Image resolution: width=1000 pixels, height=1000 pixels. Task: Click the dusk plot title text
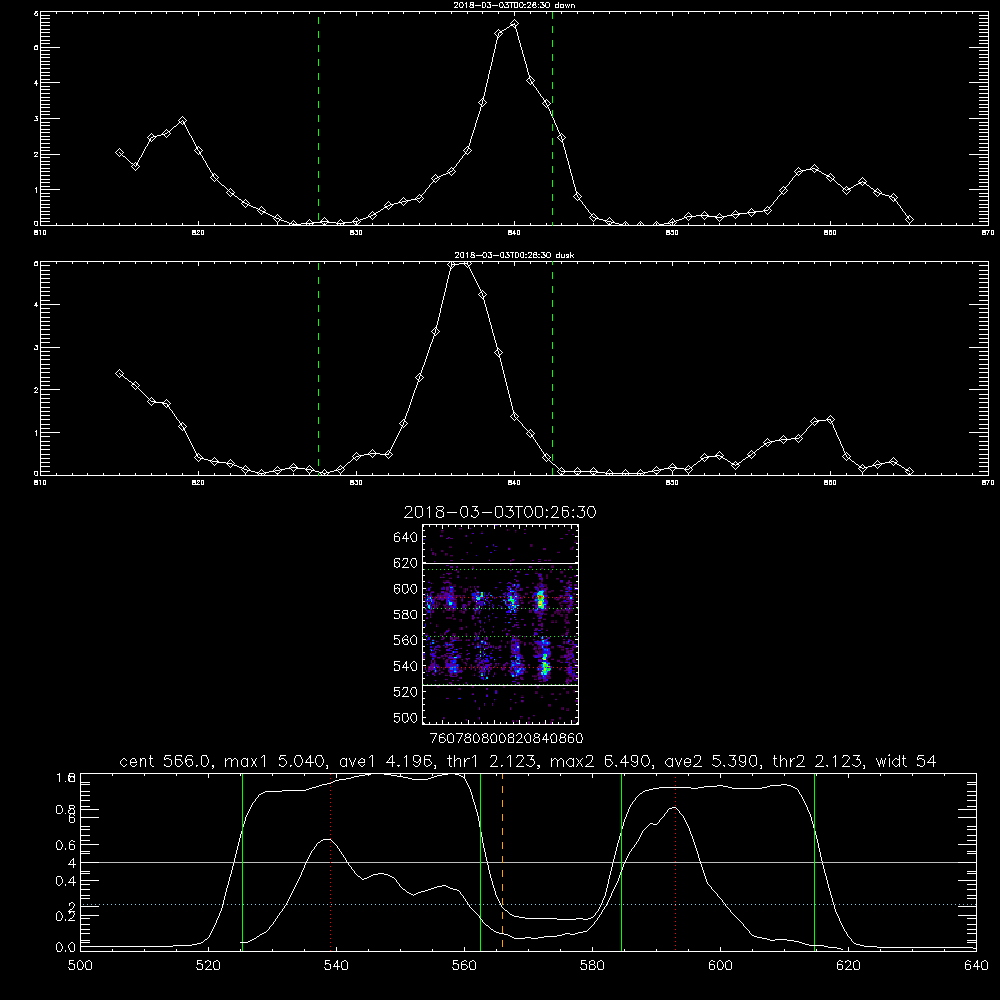[514, 255]
